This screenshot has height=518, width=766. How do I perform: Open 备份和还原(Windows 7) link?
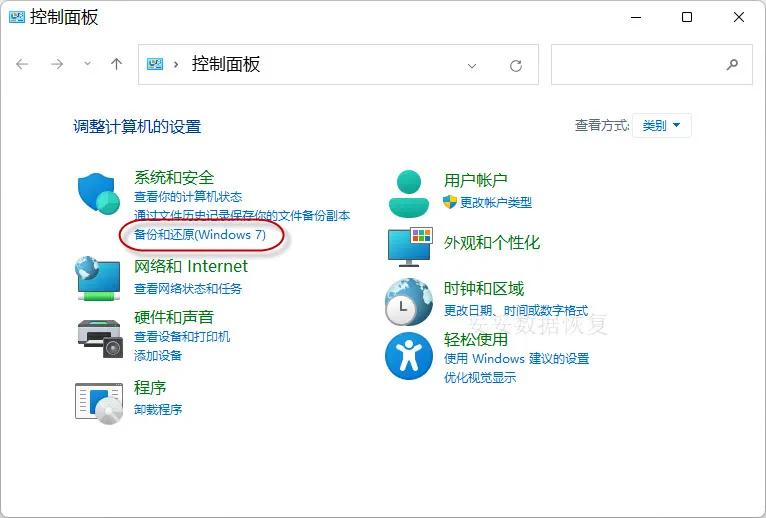200,234
